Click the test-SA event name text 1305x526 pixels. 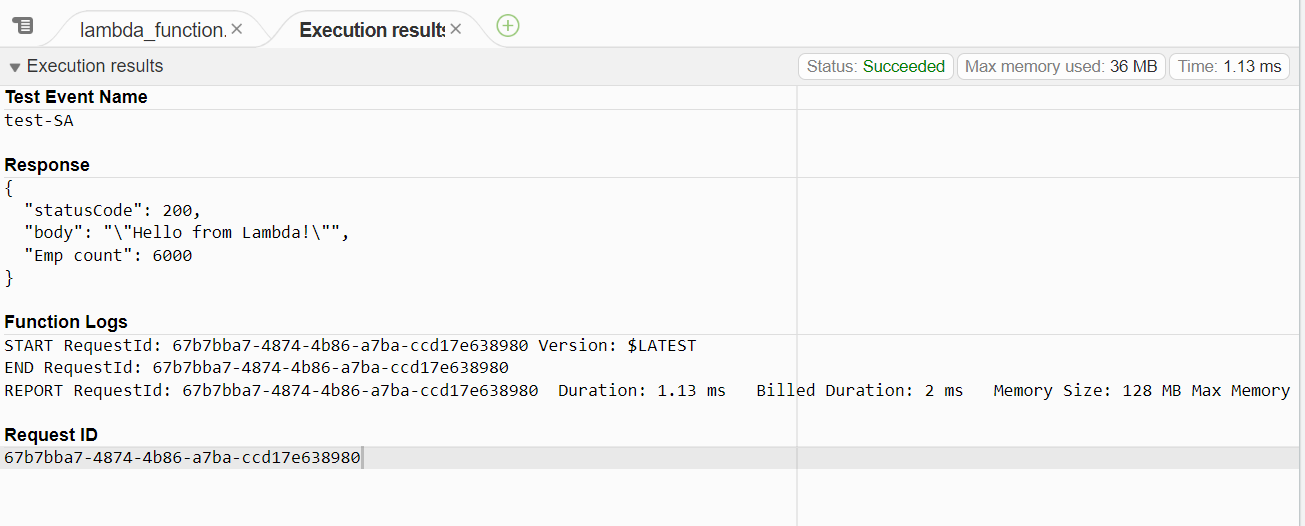pos(39,121)
